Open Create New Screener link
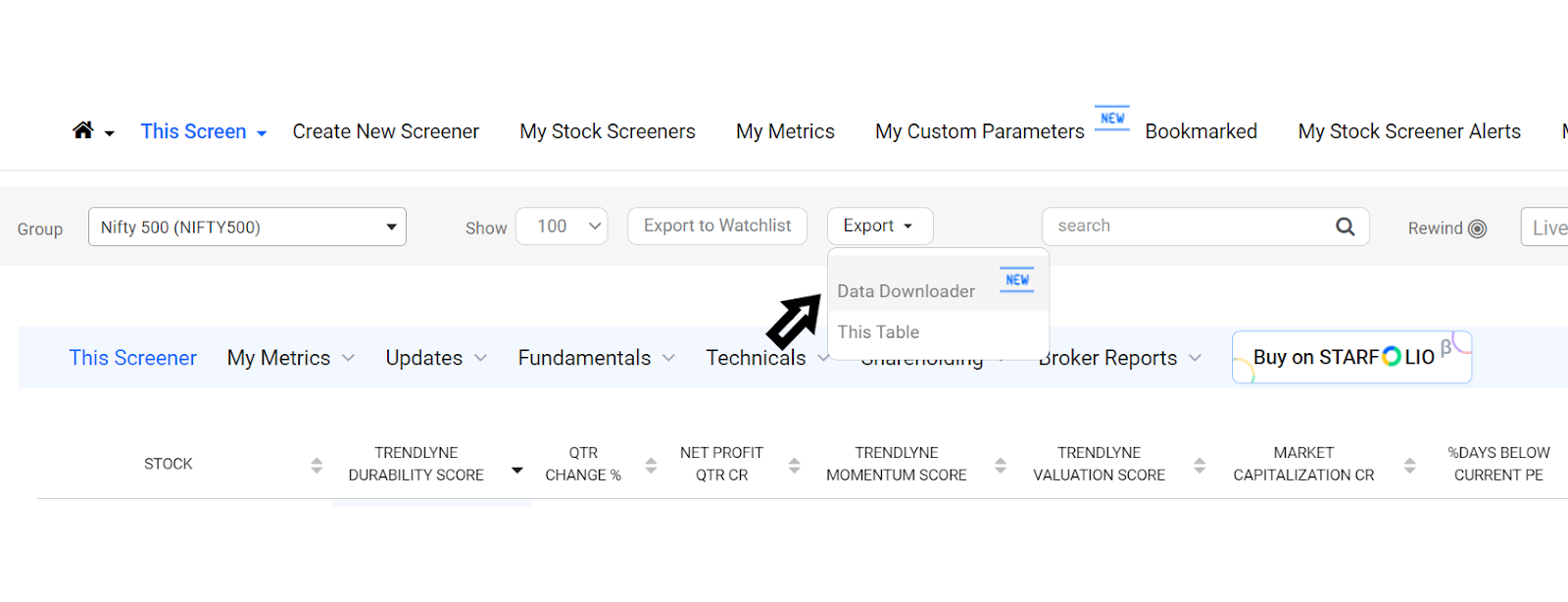The height and width of the screenshot is (602, 1568). (x=385, y=131)
